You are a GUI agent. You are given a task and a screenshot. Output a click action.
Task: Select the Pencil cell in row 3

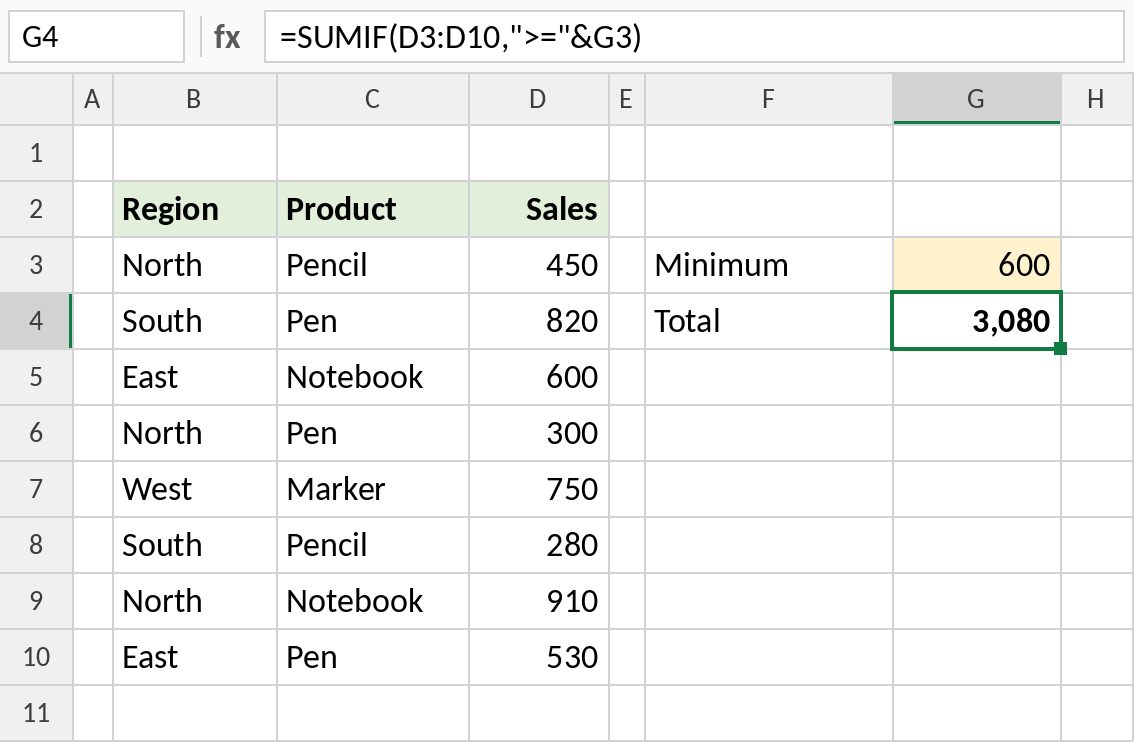click(372, 265)
